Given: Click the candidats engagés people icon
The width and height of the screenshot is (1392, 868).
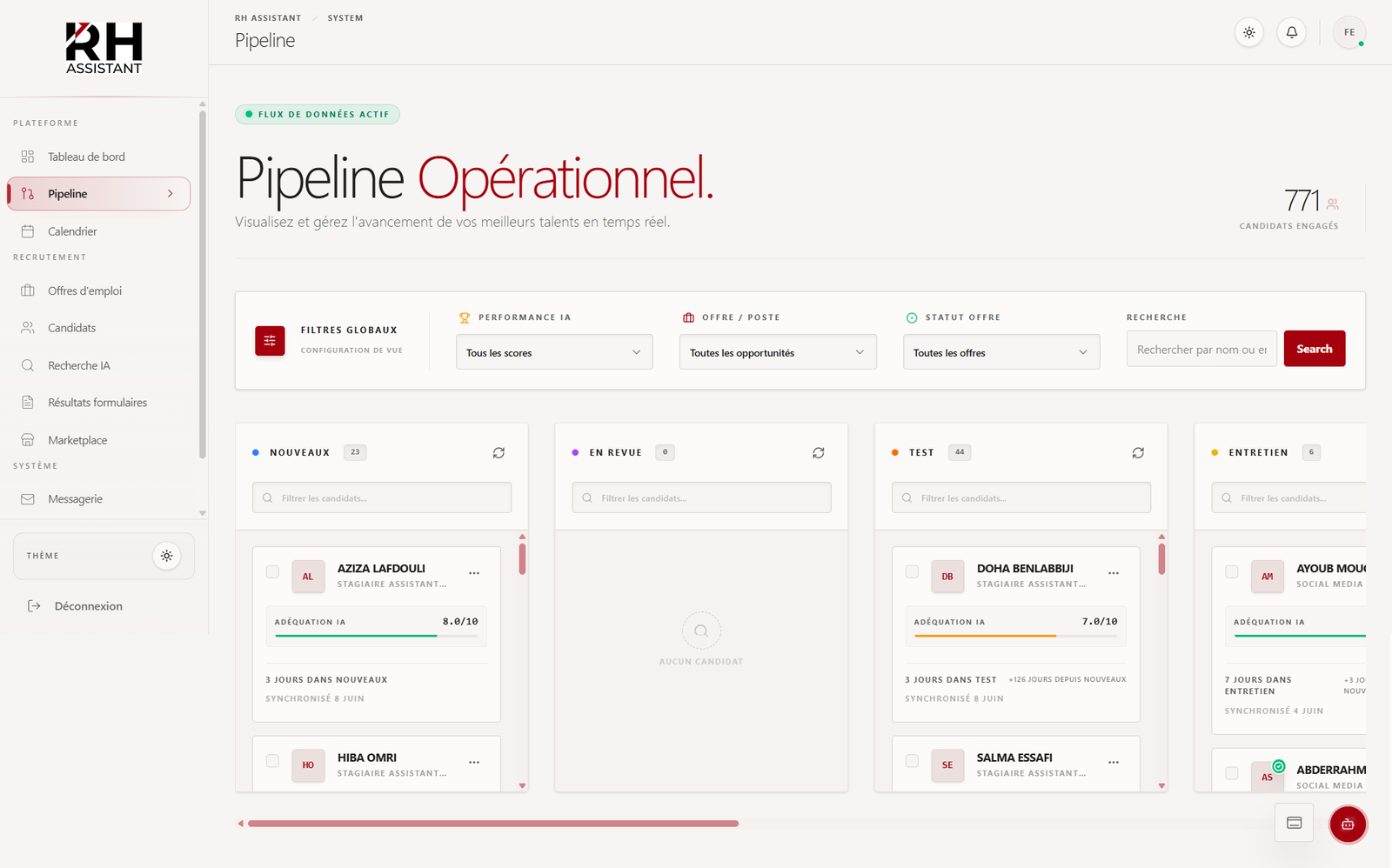Looking at the screenshot, I should click(1333, 204).
